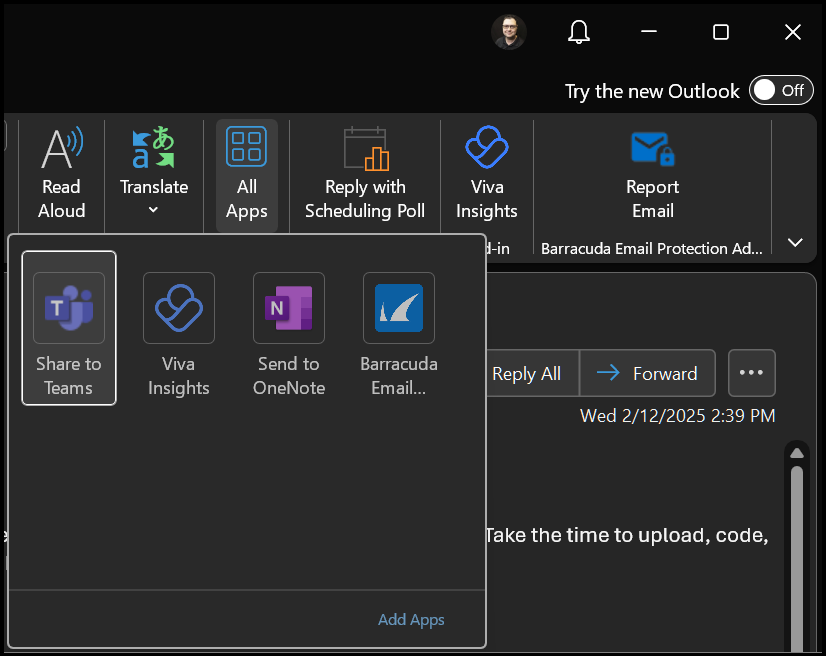
Task: Click the Barracuda Email Protection Ad... group label
Action: [x=652, y=248]
